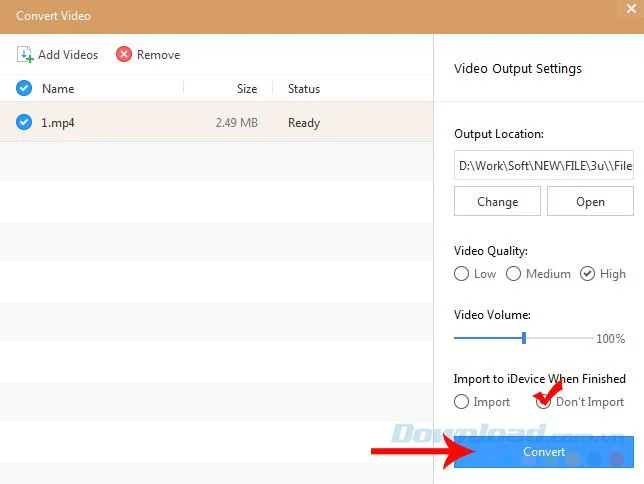Viewport: 644px width, 484px height.
Task: Choose the Import radio option
Action: [461, 401]
